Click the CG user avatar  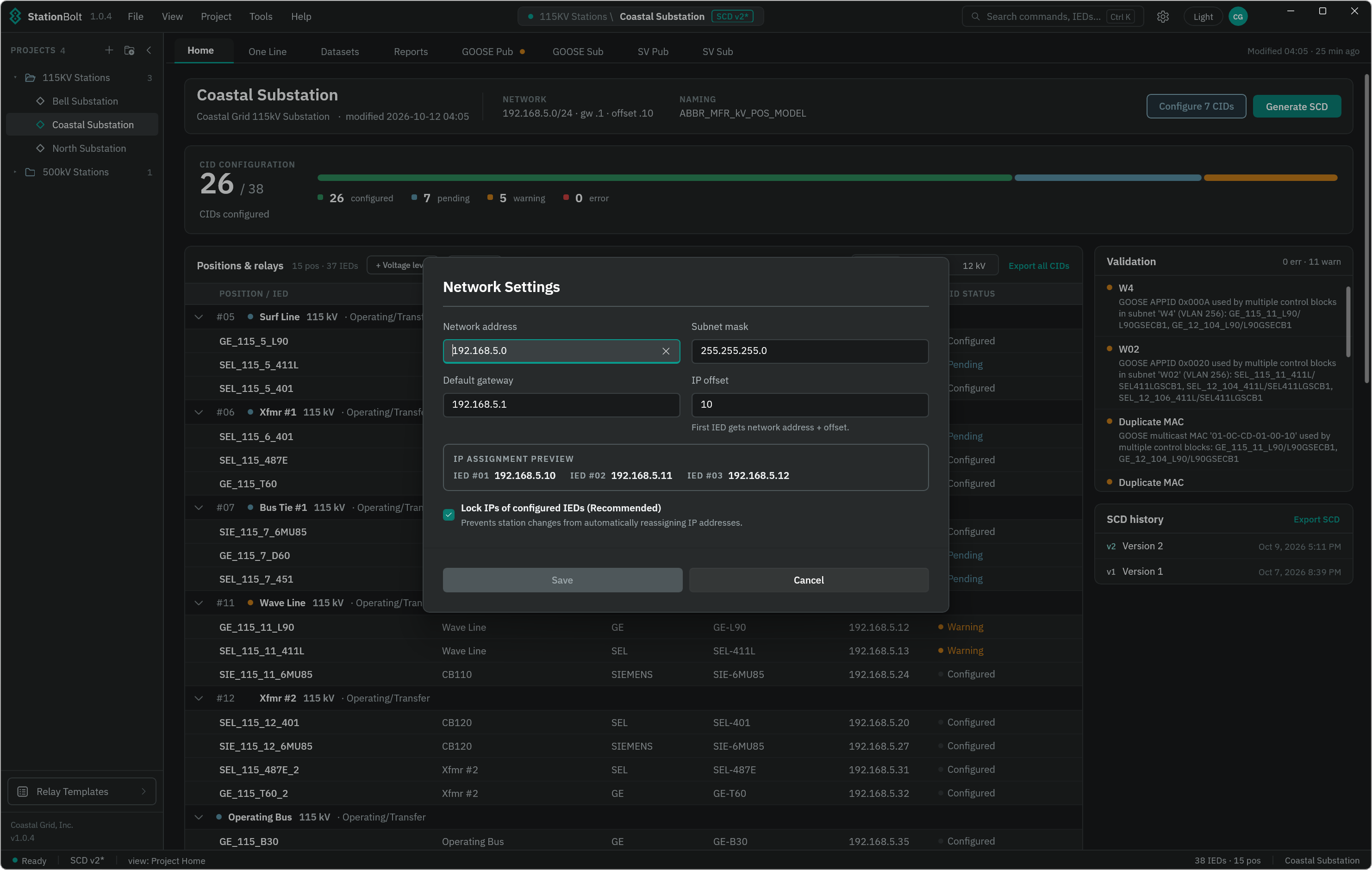[1238, 17]
